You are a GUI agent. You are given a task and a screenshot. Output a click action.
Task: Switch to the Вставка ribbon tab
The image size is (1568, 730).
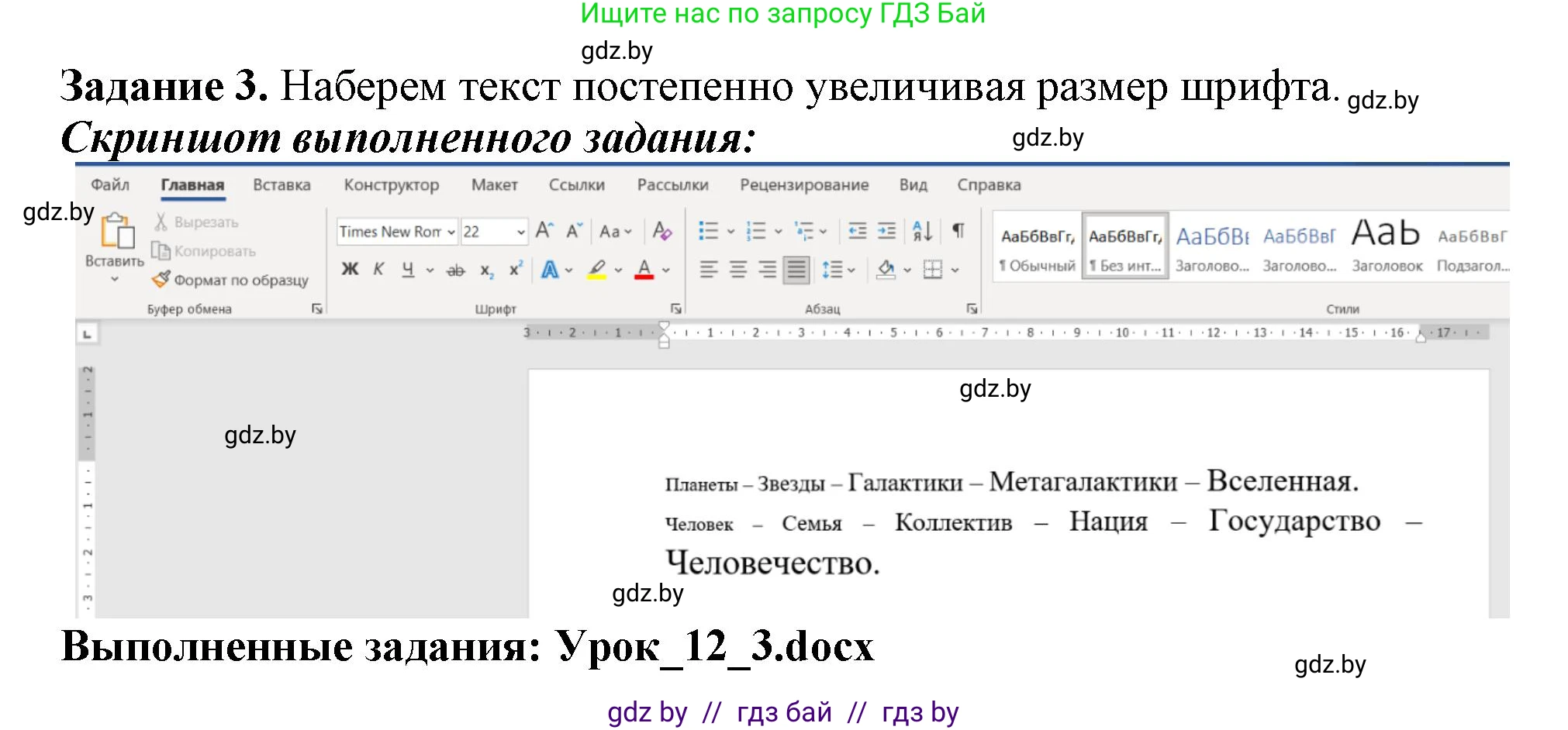point(281,184)
